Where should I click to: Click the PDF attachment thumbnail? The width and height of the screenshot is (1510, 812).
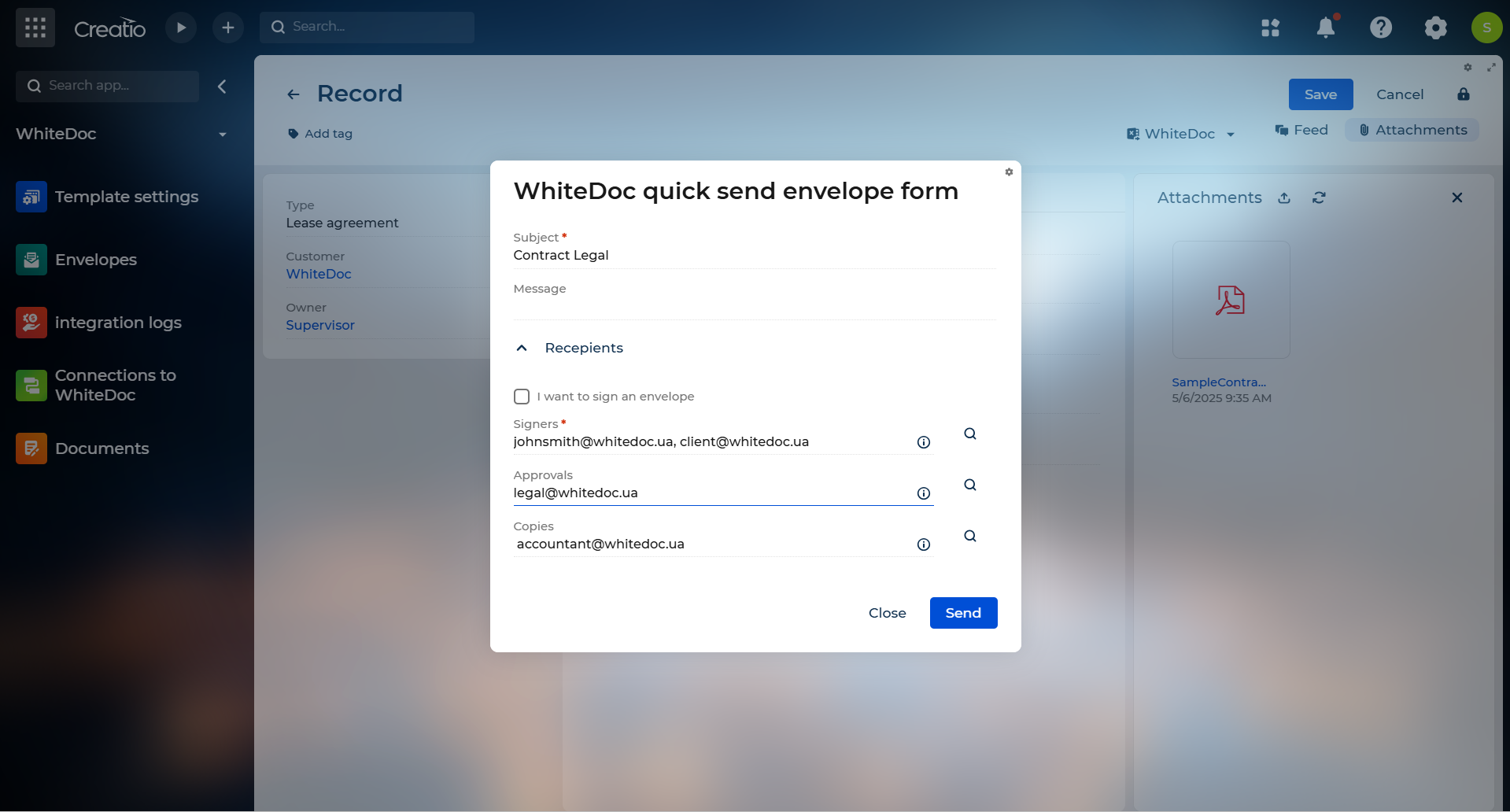point(1231,300)
